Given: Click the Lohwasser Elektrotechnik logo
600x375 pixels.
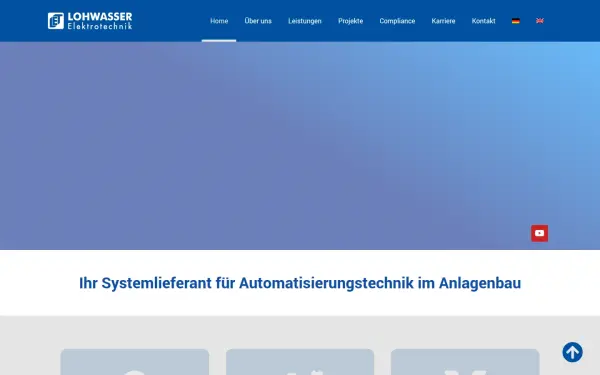Looking at the screenshot, I should [x=90, y=21].
